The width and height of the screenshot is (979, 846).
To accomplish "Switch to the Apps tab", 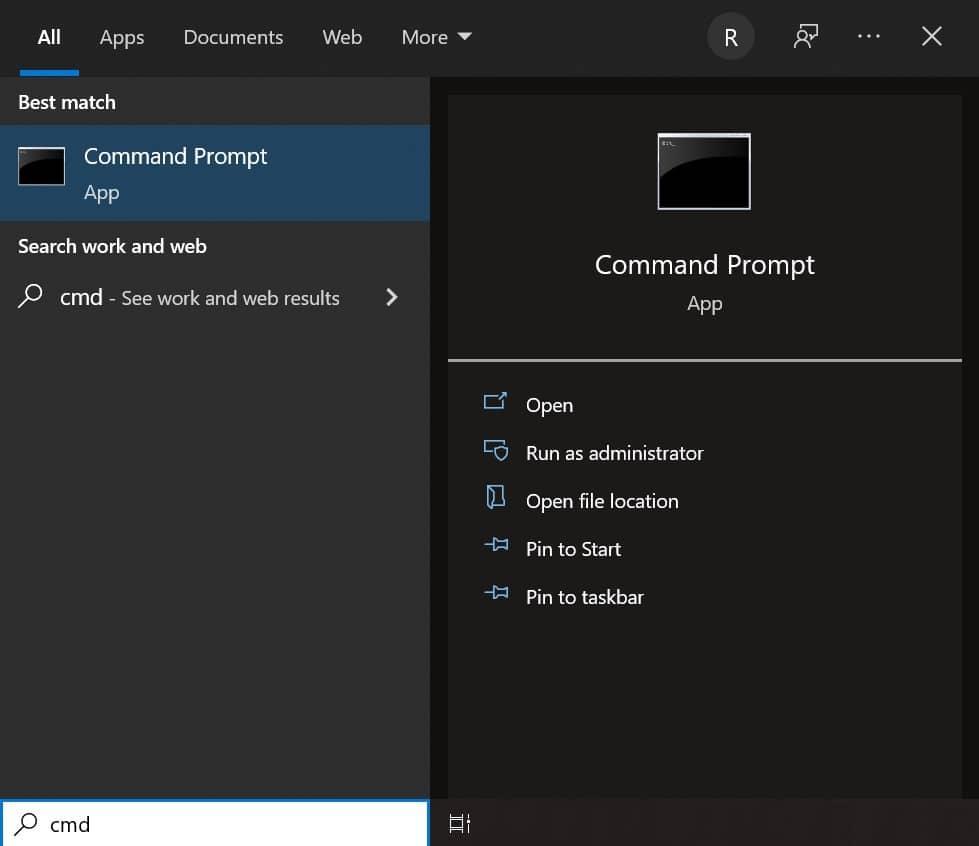I will (122, 37).
